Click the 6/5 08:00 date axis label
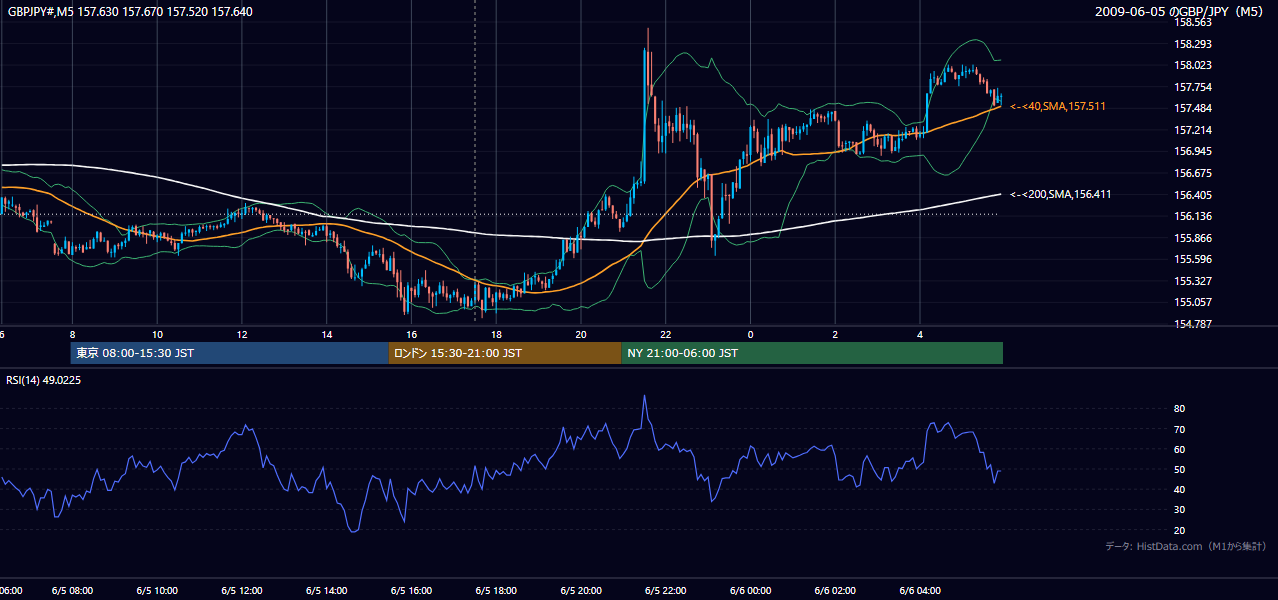The image size is (1278, 600). click(x=73, y=591)
